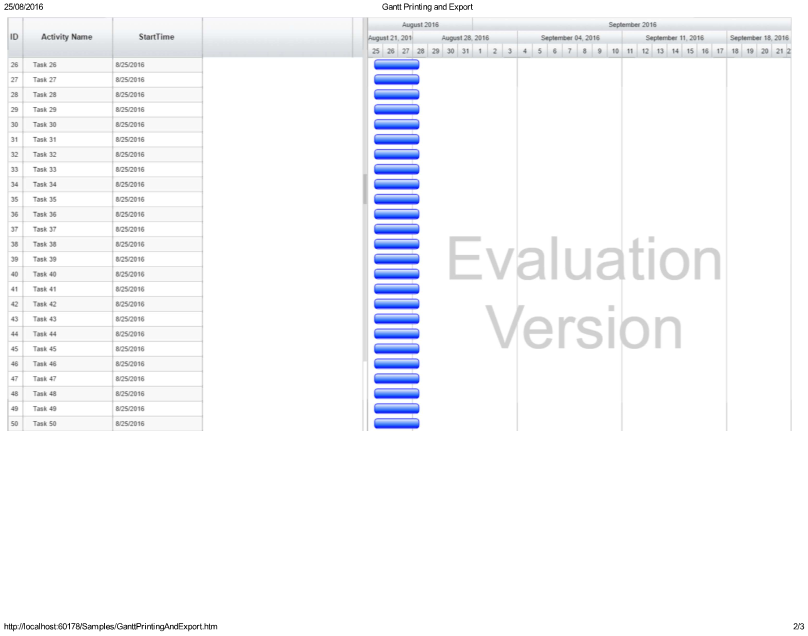Select the blue Gantt bar for Task 43
The width and height of the screenshot is (808, 636).
click(x=396, y=319)
